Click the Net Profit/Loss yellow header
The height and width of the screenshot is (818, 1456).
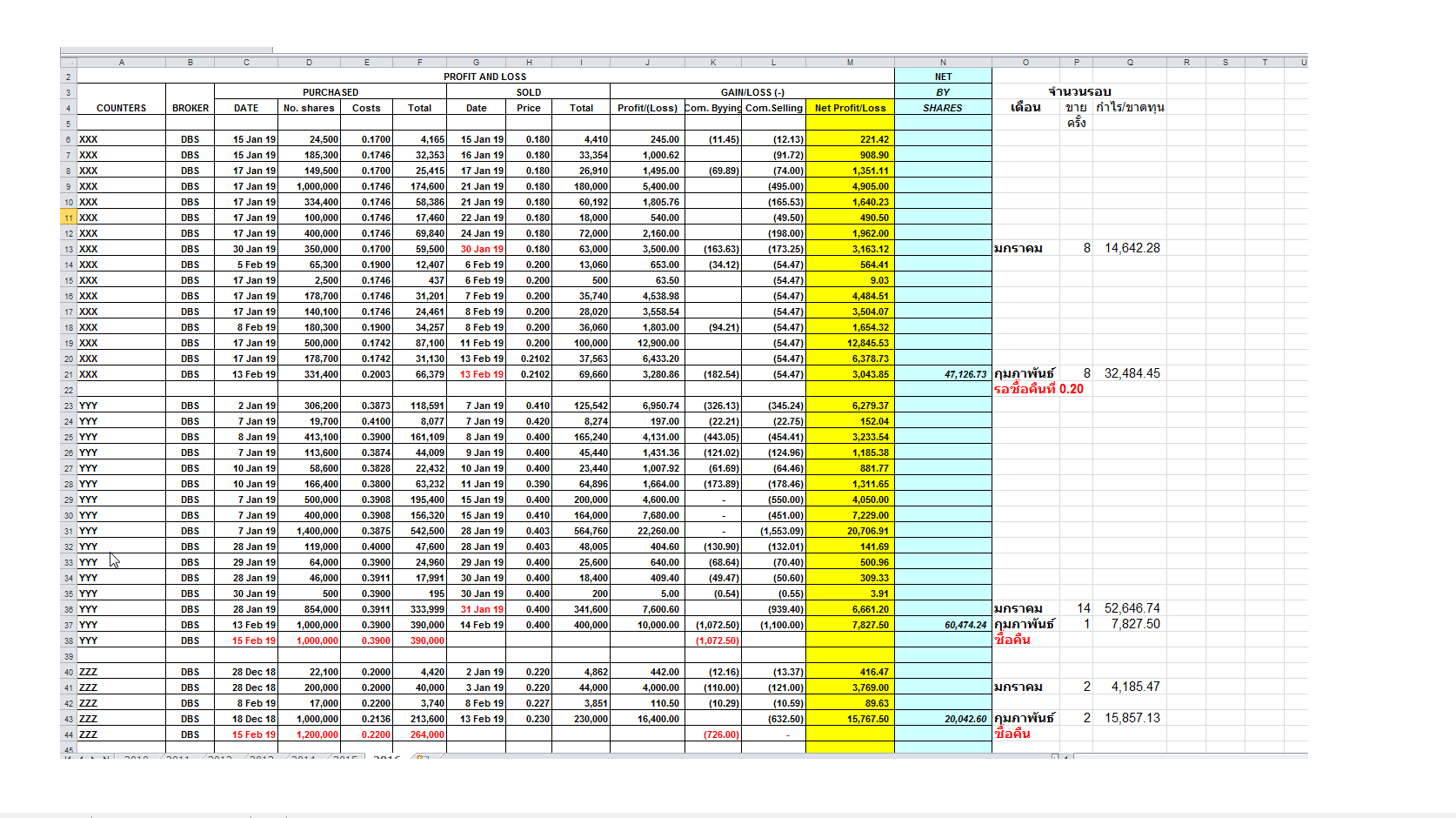point(850,108)
